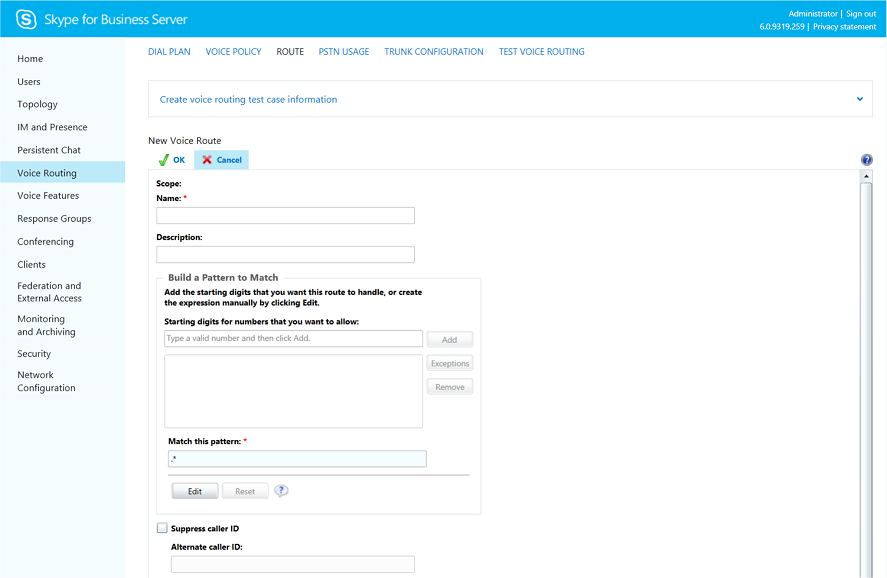
Task: Click the help icon next to Reset
Action: (x=281, y=491)
